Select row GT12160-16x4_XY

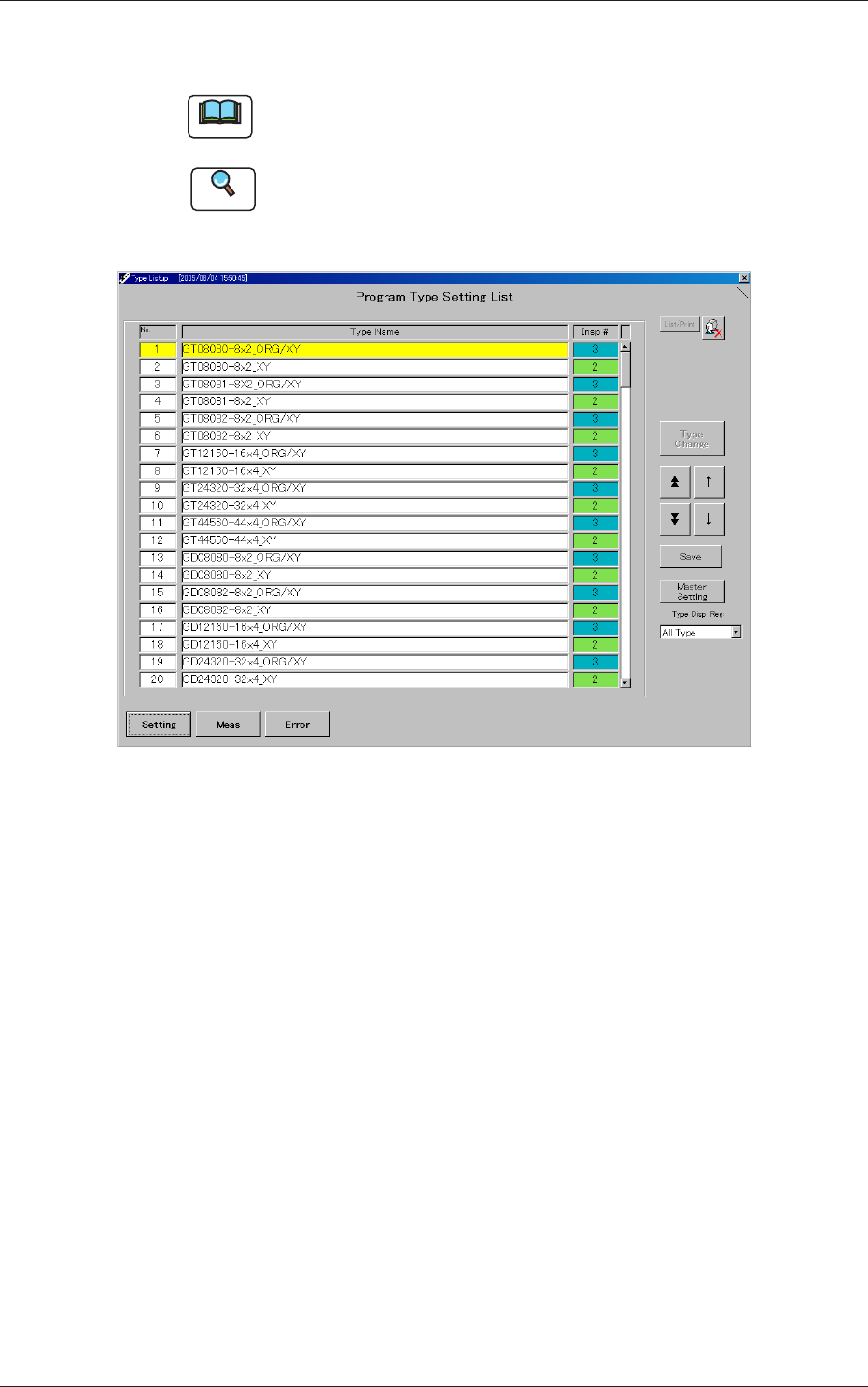click(x=375, y=470)
